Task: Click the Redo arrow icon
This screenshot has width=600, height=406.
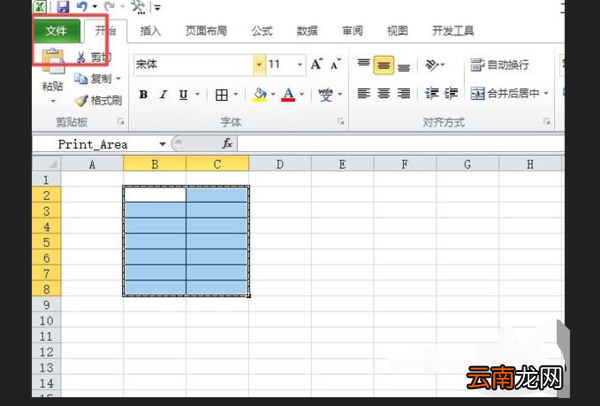Action: [110, 6]
